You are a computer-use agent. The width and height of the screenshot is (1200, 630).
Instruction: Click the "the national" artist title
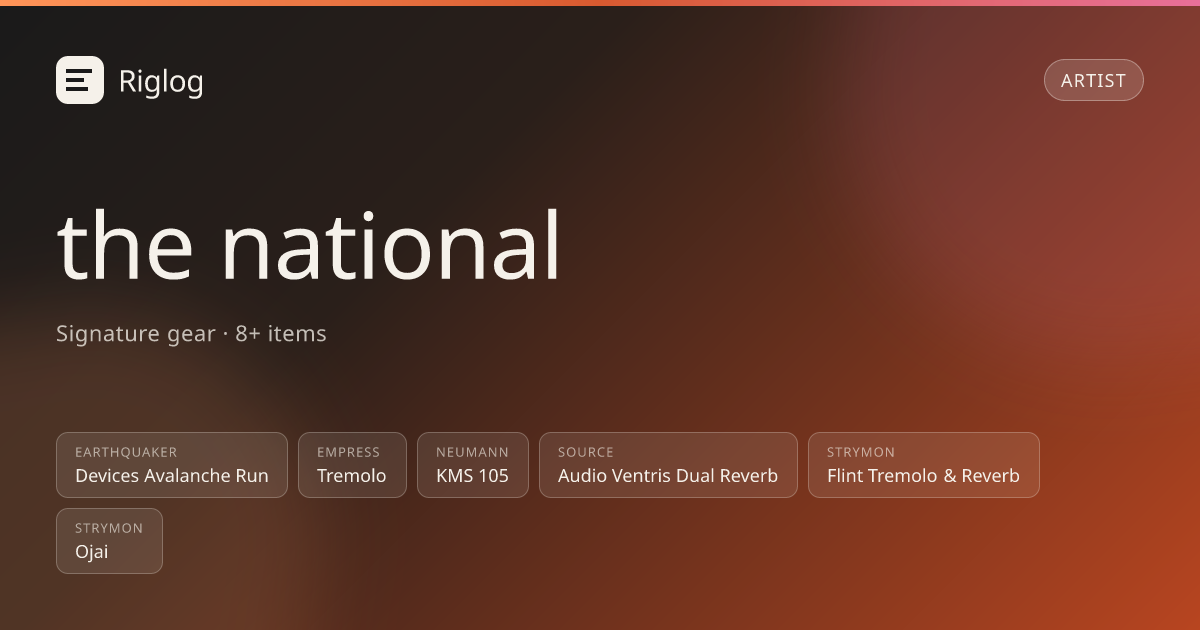(x=309, y=246)
